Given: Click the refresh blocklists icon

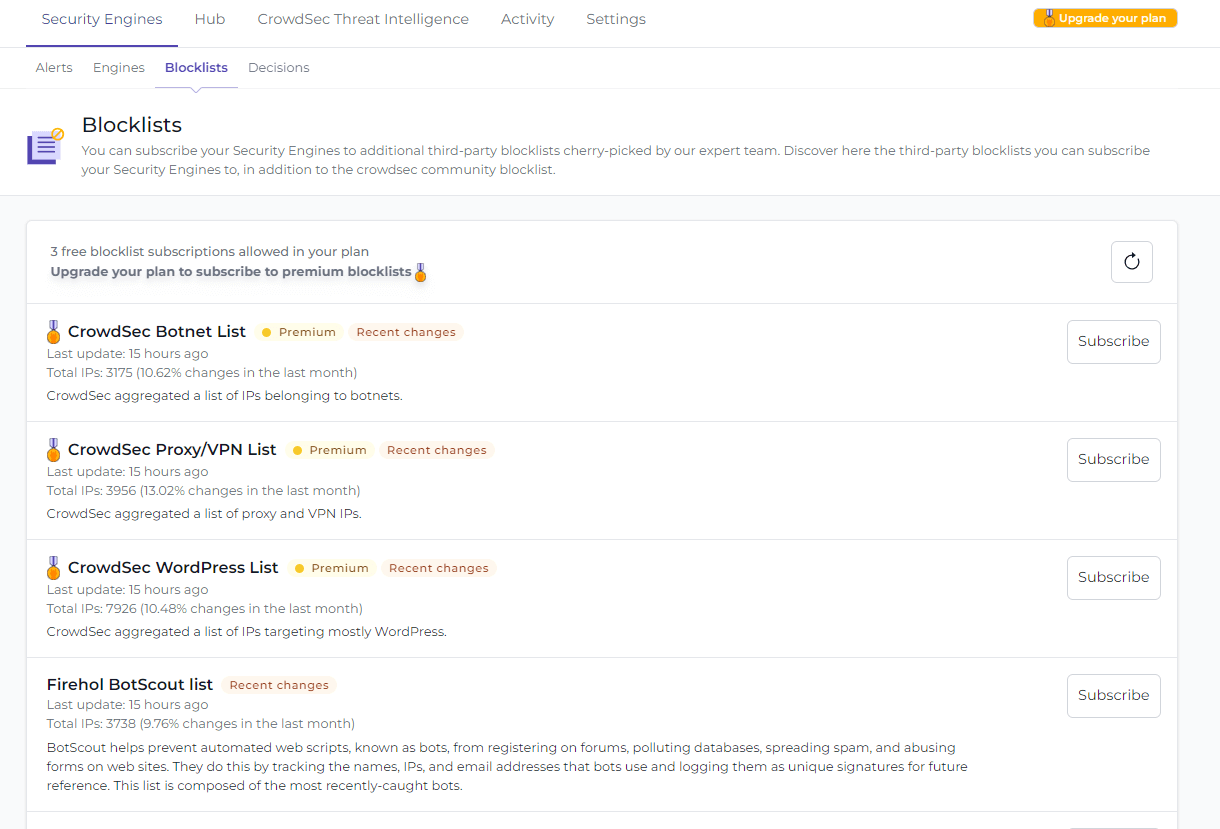Looking at the screenshot, I should click(x=1131, y=261).
